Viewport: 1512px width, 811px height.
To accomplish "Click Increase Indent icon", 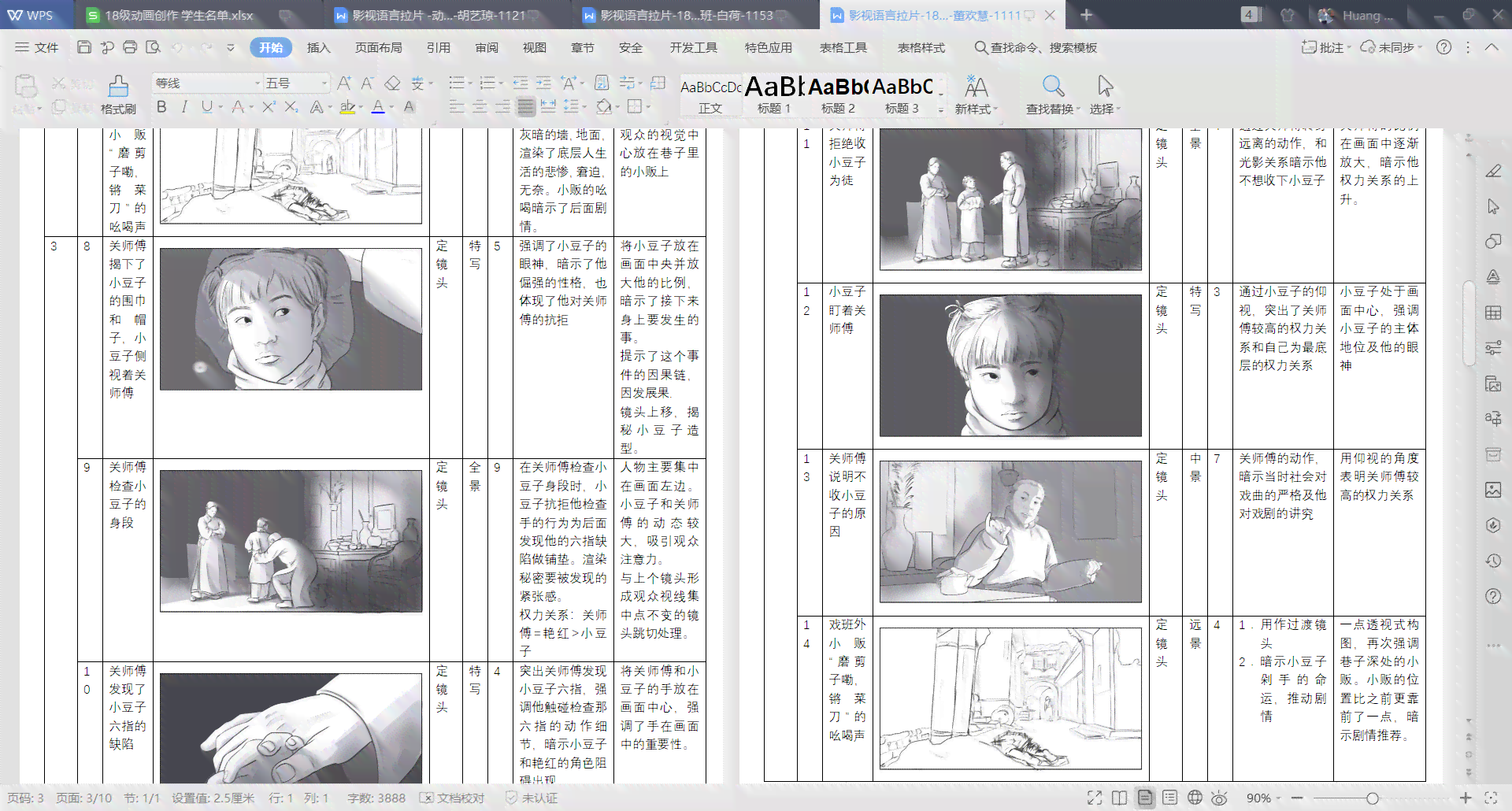I will [x=543, y=83].
